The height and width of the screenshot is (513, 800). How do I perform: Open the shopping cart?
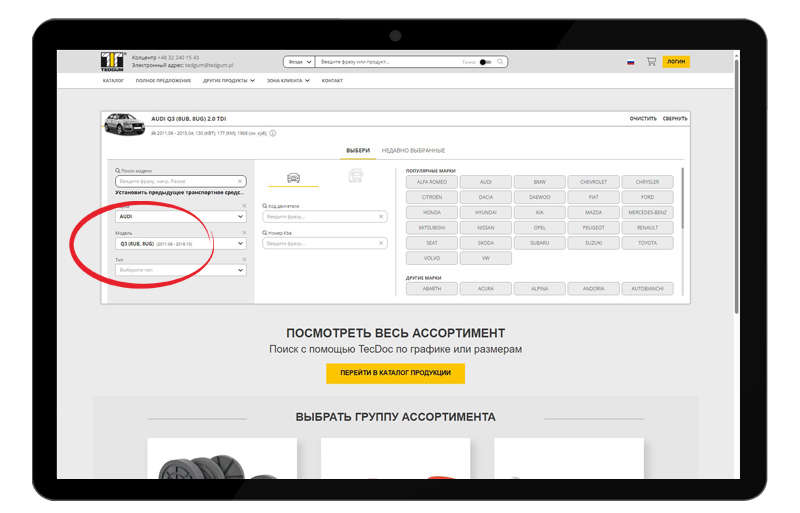click(651, 62)
